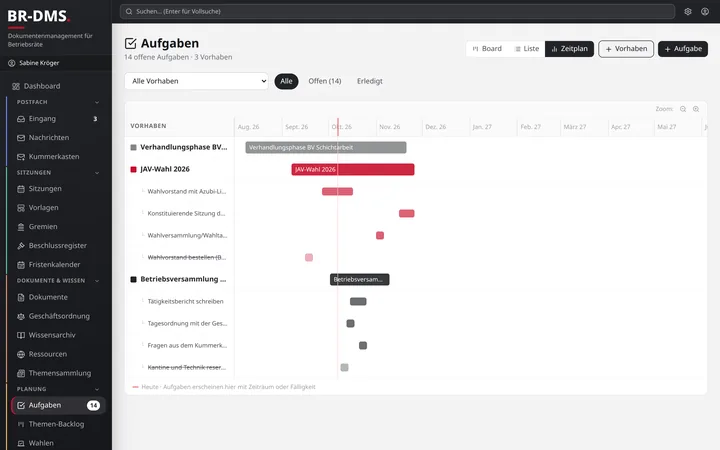Go to Fristenkalender page
The height and width of the screenshot is (450, 720).
(x=58, y=264)
